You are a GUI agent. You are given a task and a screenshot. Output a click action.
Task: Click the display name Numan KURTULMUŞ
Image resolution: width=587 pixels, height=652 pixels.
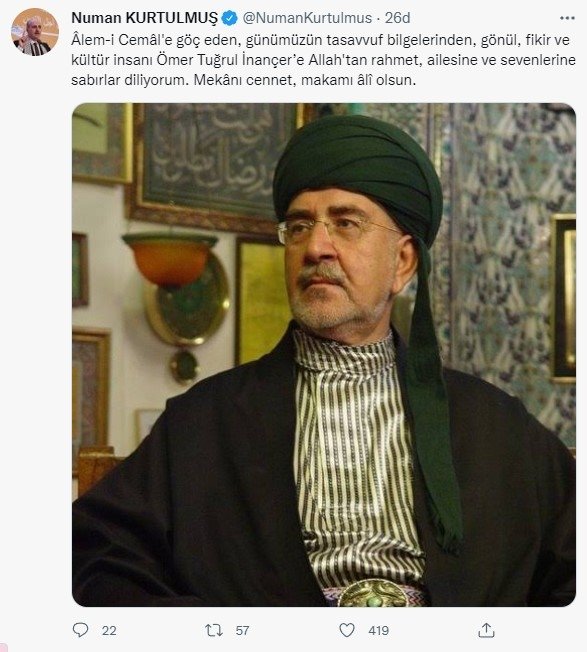(x=144, y=18)
